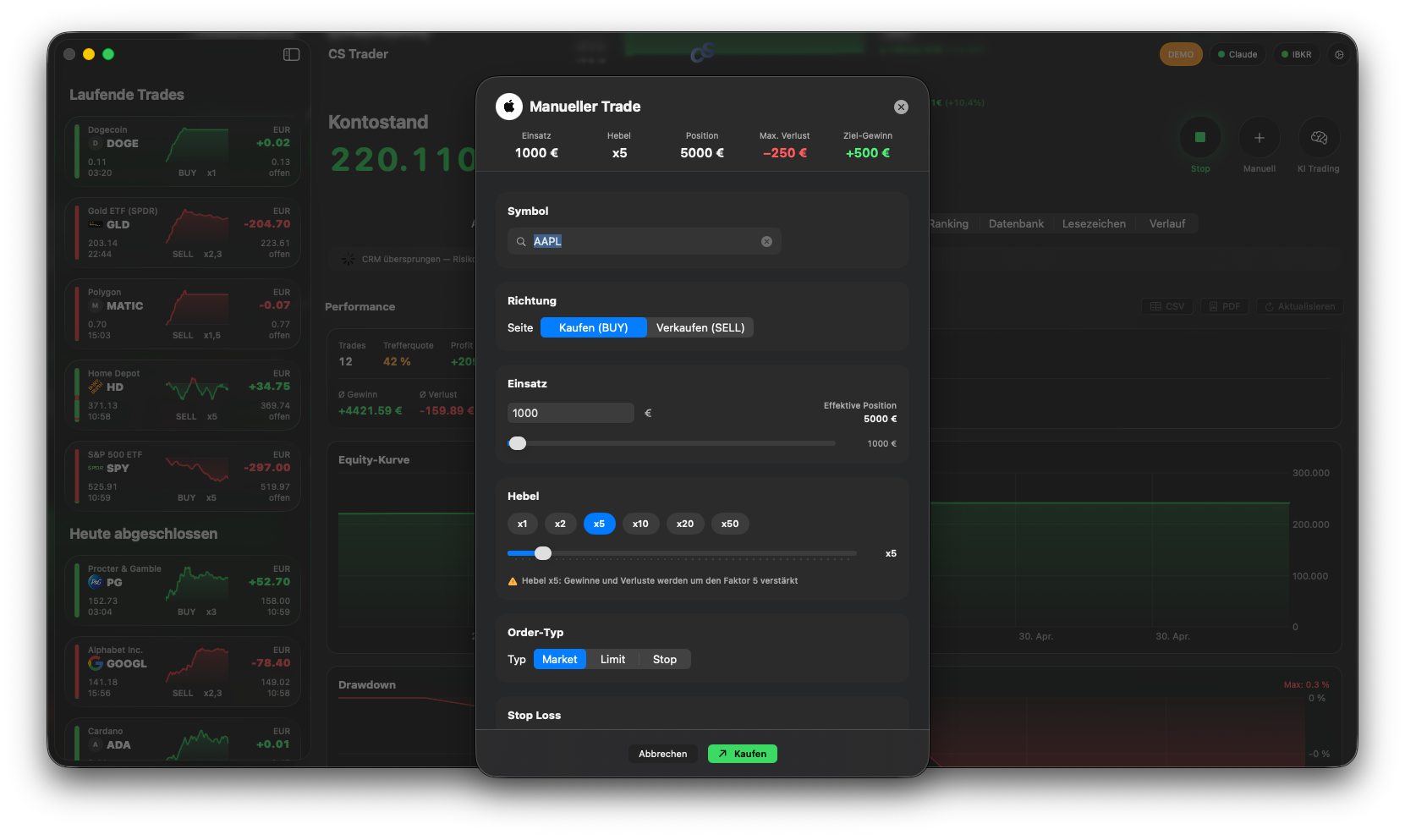Image resolution: width=1405 pixels, height=840 pixels.
Task: Confirm trade with green Kaufen button
Action: click(x=742, y=754)
